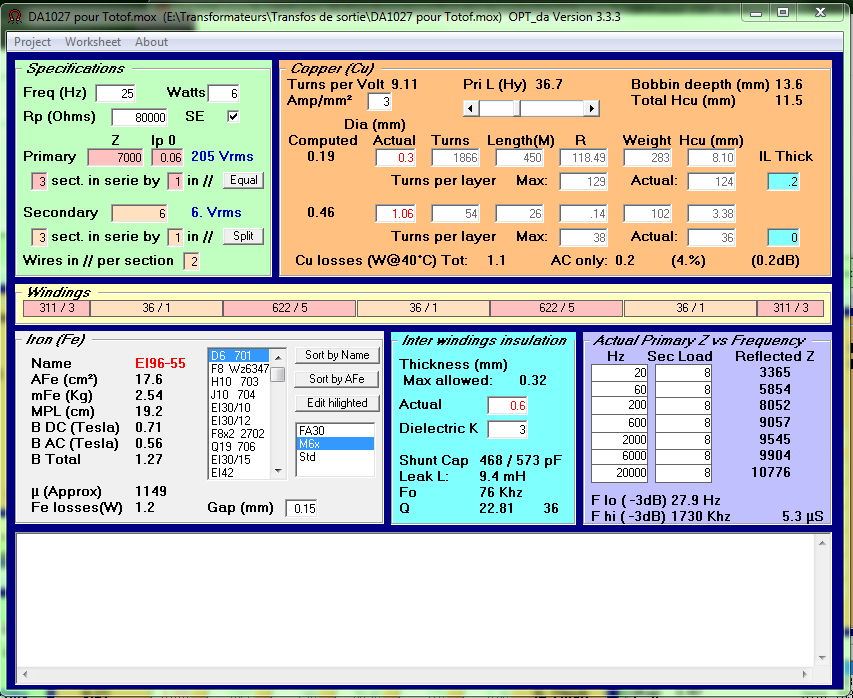
Task: Click the Dielectric K input field
Action: [508, 430]
